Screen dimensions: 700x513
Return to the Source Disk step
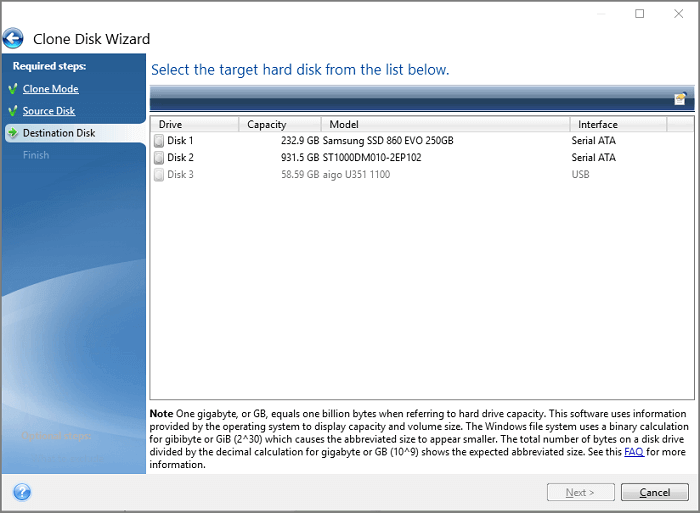click(49, 111)
